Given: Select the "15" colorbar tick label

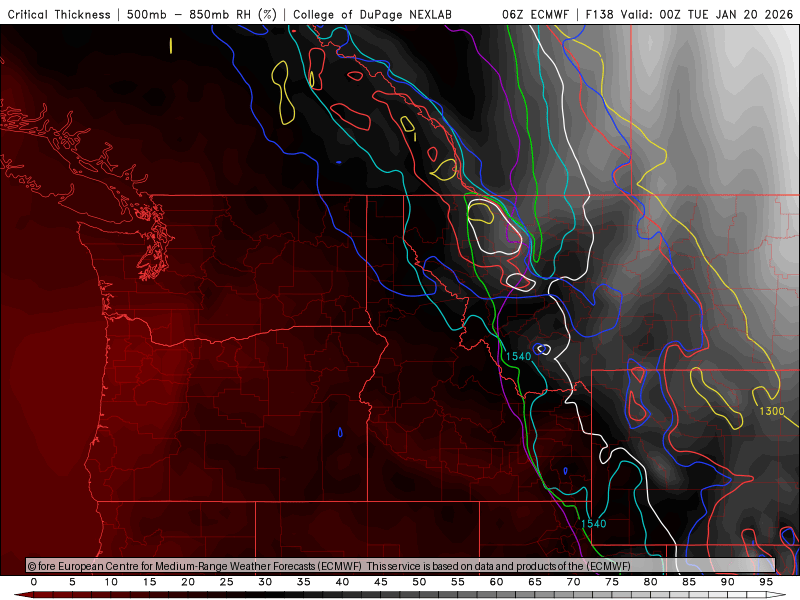Looking at the screenshot, I should [x=149, y=582].
